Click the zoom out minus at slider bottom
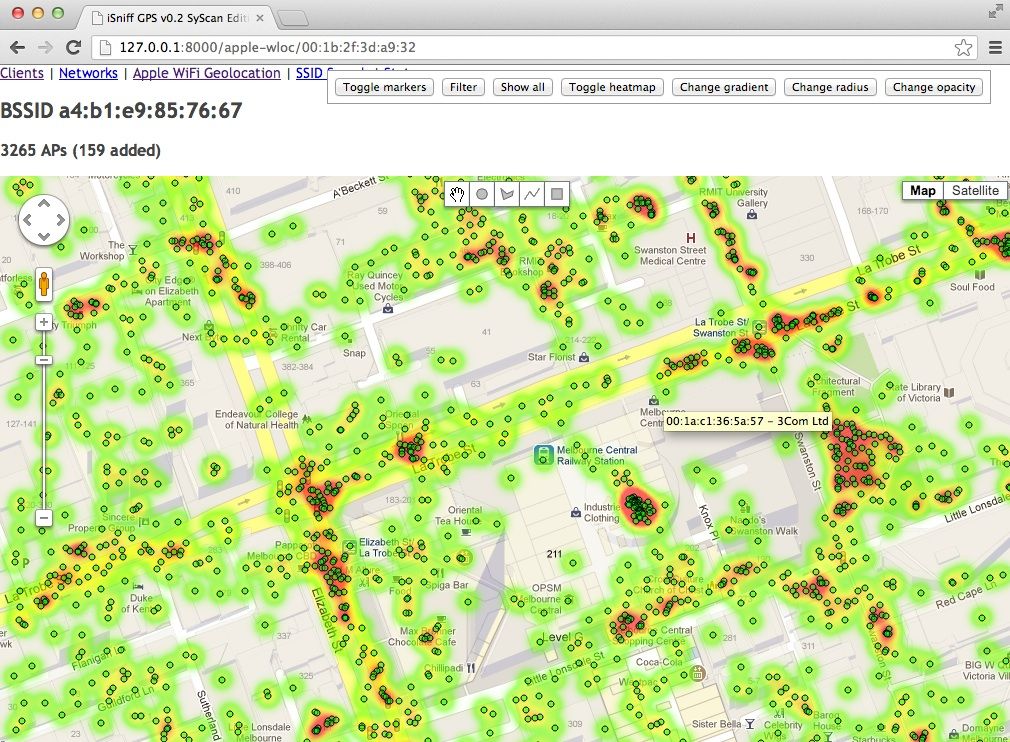The image size is (1010, 742). click(44, 518)
